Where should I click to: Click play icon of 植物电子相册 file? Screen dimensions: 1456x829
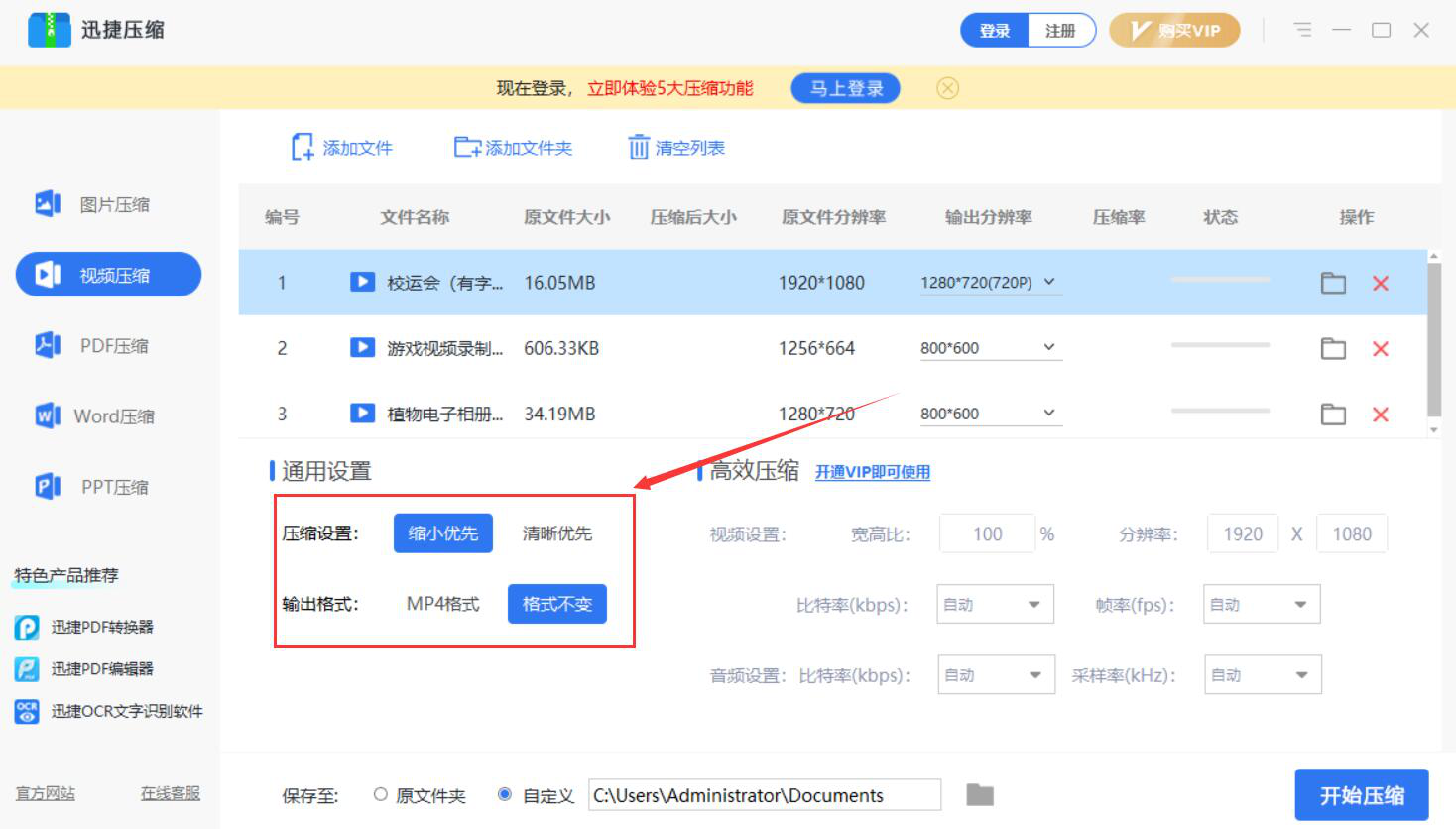tap(362, 413)
